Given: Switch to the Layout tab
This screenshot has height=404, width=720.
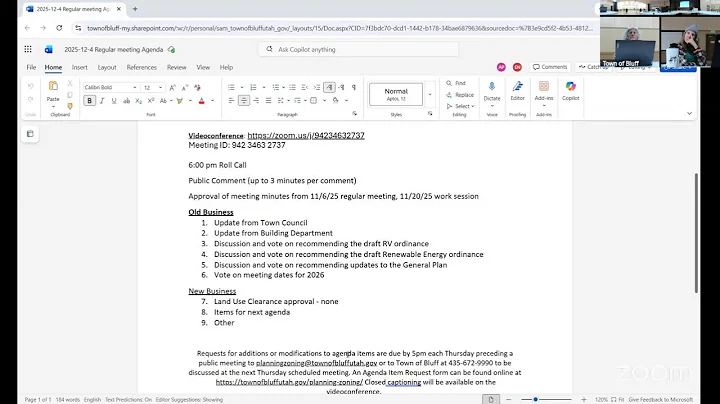Looking at the screenshot, I should pyautogui.click(x=107, y=67).
